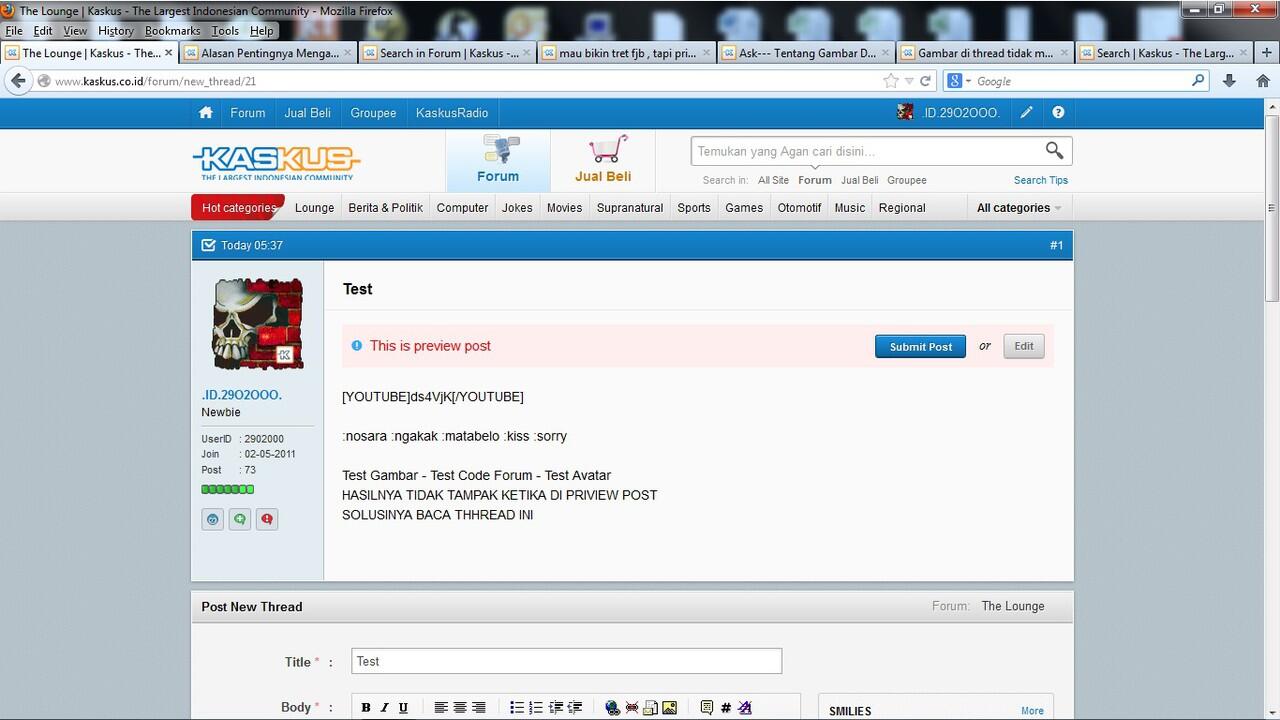Select 'All Site' search scope
The image size is (1280, 720).
click(x=773, y=180)
